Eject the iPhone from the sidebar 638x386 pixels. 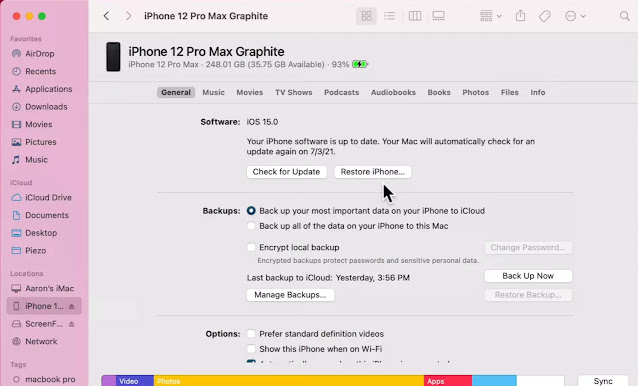click(72, 306)
